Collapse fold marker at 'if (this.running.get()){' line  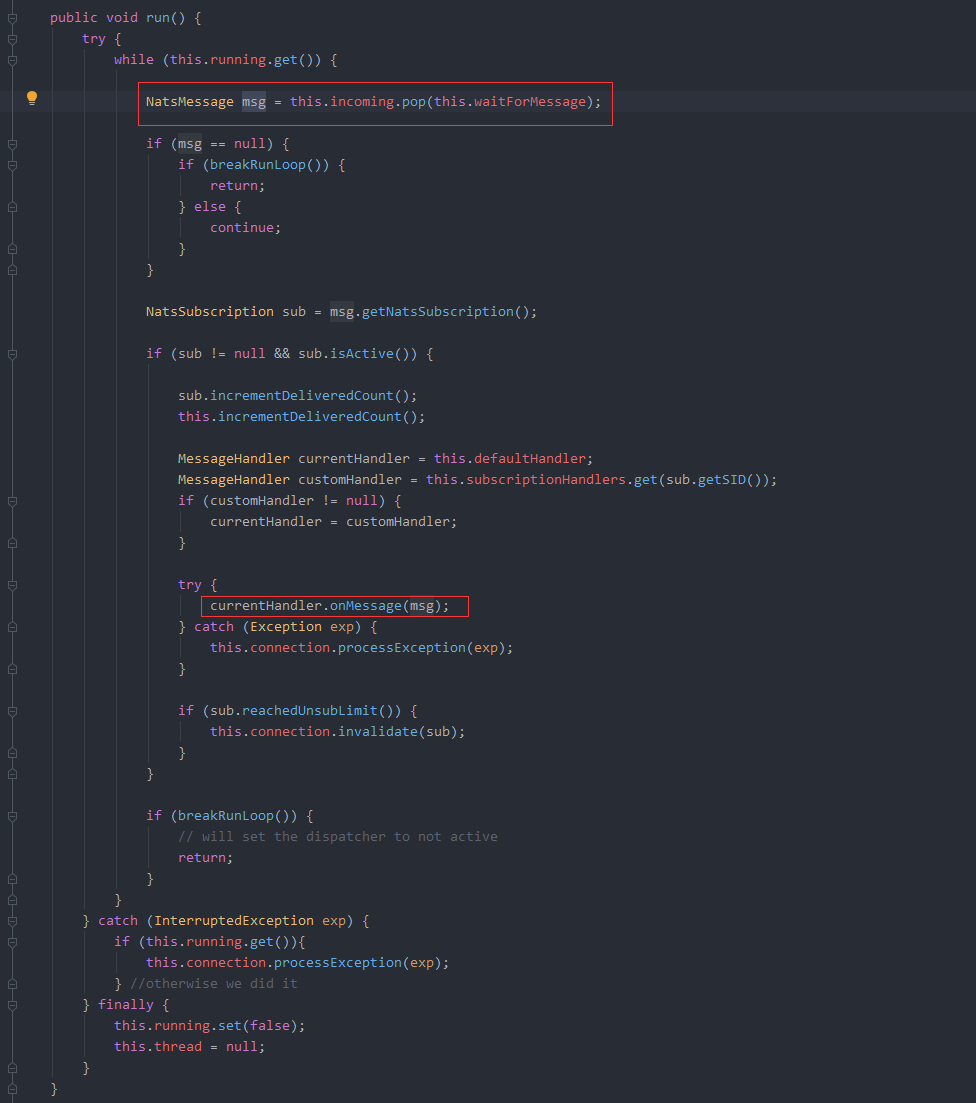click(13, 943)
